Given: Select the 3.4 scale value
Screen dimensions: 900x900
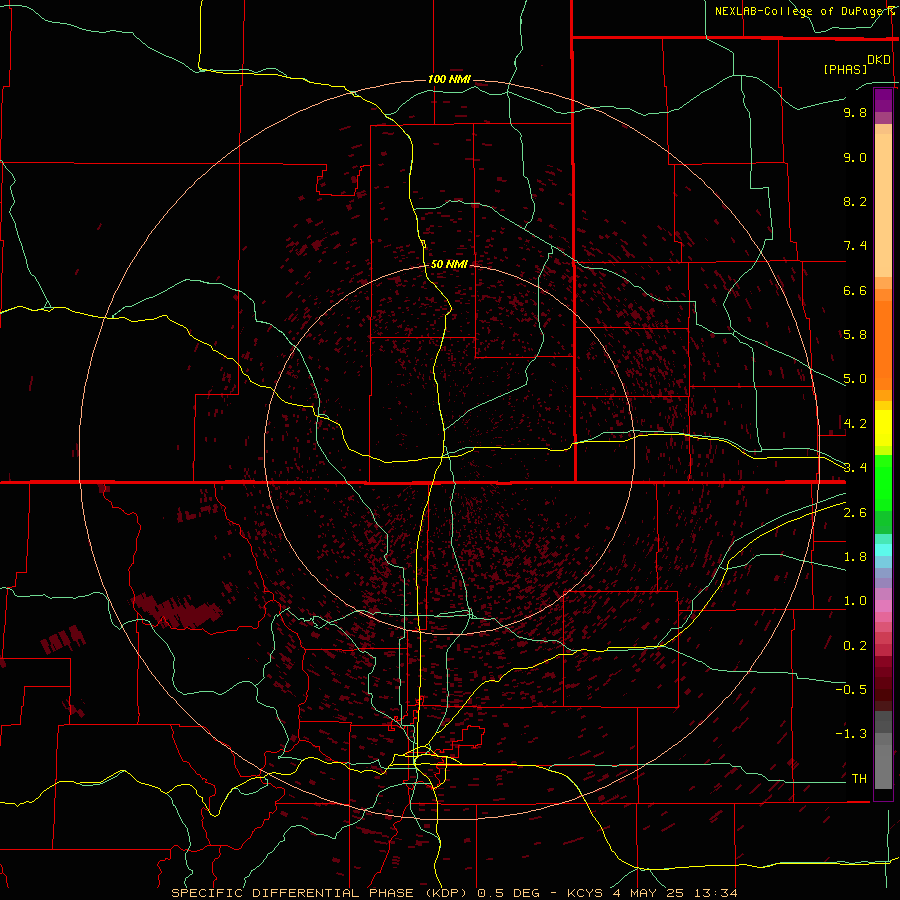Looking at the screenshot, I should coord(855,468).
